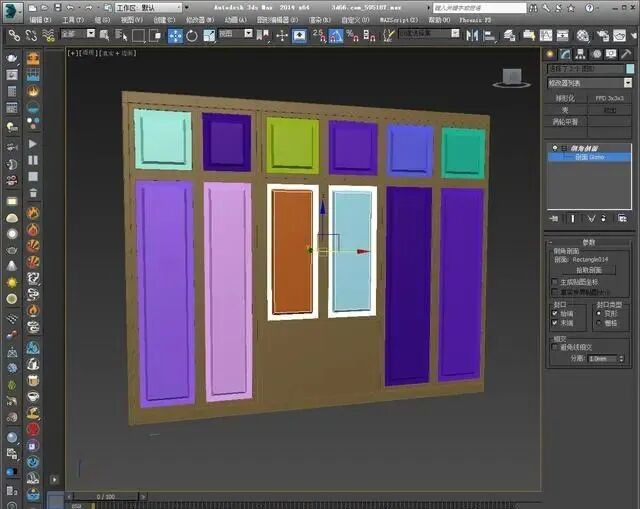Image resolution: width=640 pixels, height=509 pixels.
Task: Uncheck the End capping checkbox
Action: [x=555, y=323]
